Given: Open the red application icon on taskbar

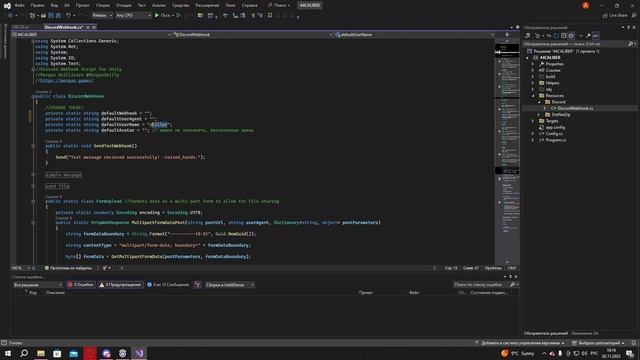Looking at the screenshot, I should tap(90, 353).
